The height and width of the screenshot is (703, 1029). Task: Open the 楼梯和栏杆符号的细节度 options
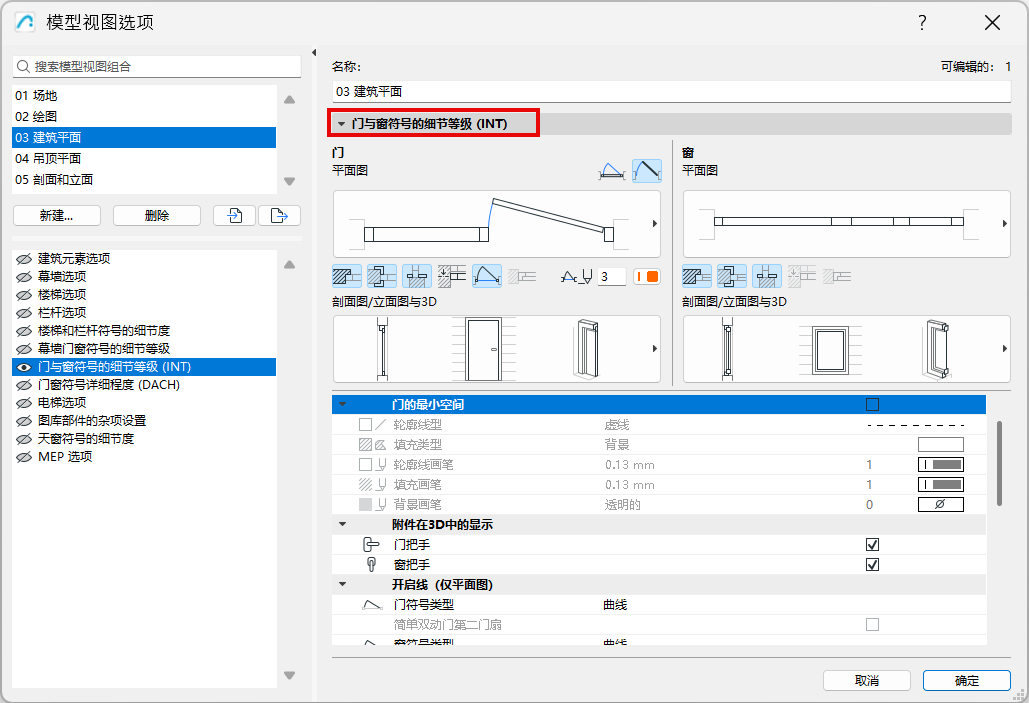[144, 331]
